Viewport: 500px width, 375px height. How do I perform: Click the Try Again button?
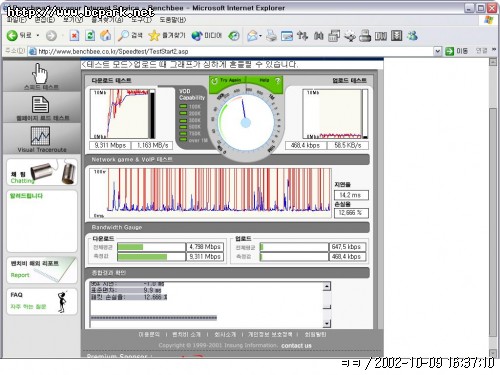pos(226,80)
